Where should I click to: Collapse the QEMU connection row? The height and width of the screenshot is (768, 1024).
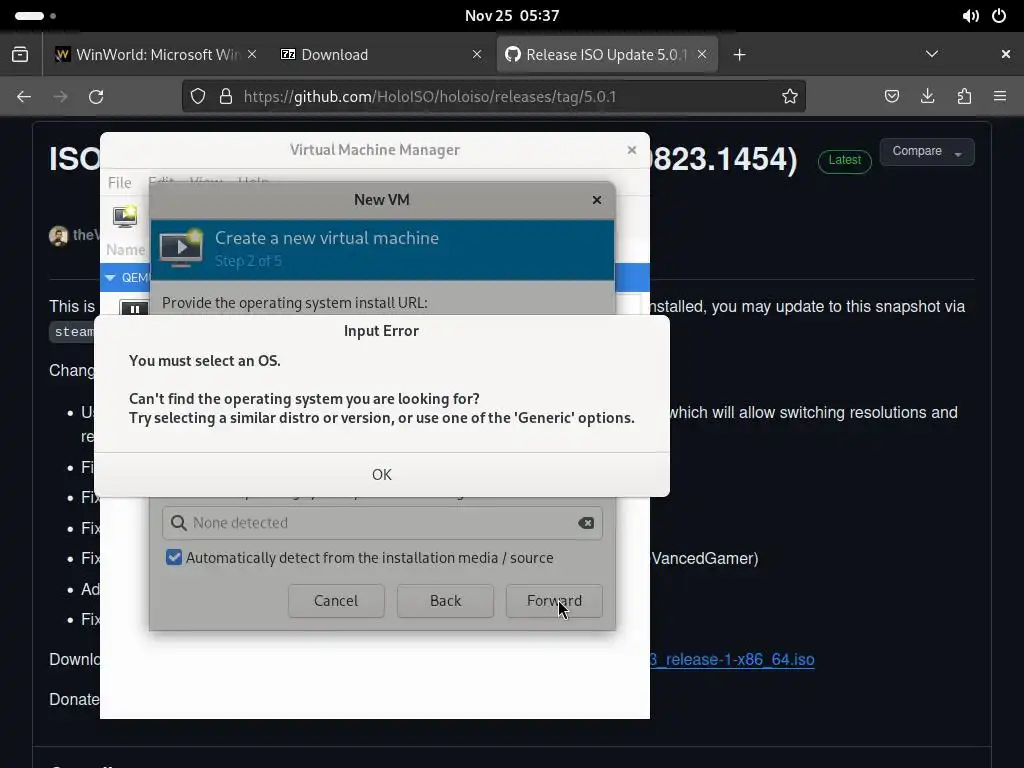tap(110, 278)
